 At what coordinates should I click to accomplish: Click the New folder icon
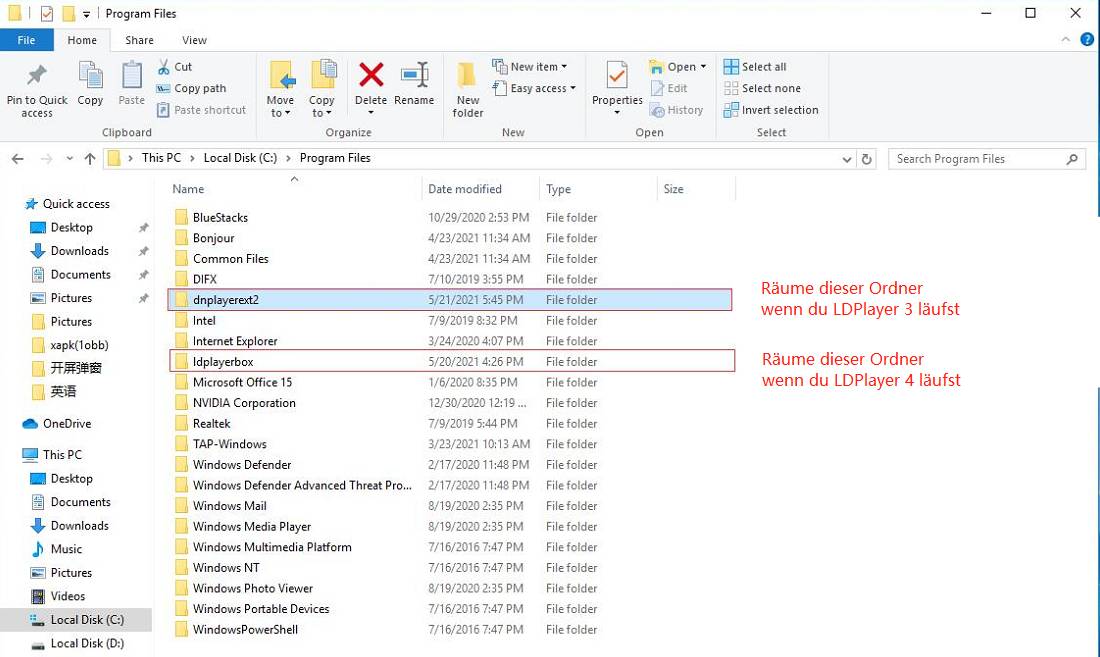pyautogui.click(x=467, y=75)
